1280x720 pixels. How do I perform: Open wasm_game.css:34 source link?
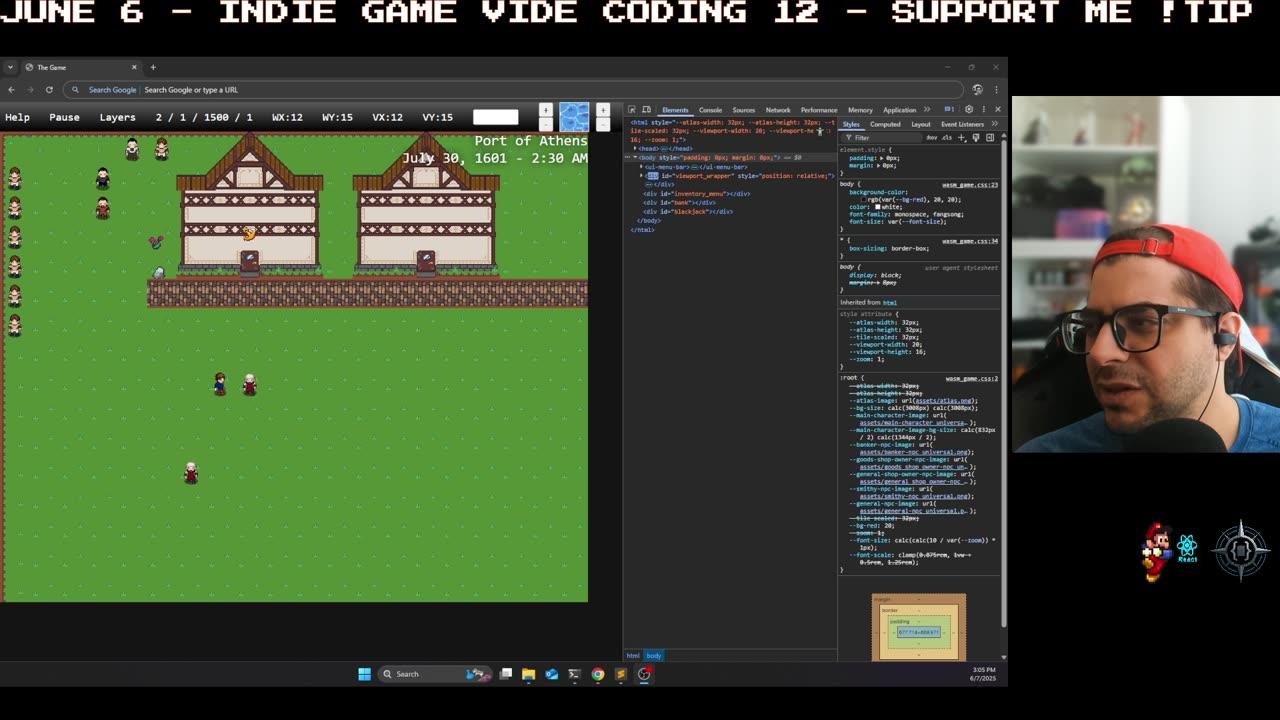coord(969,241)
